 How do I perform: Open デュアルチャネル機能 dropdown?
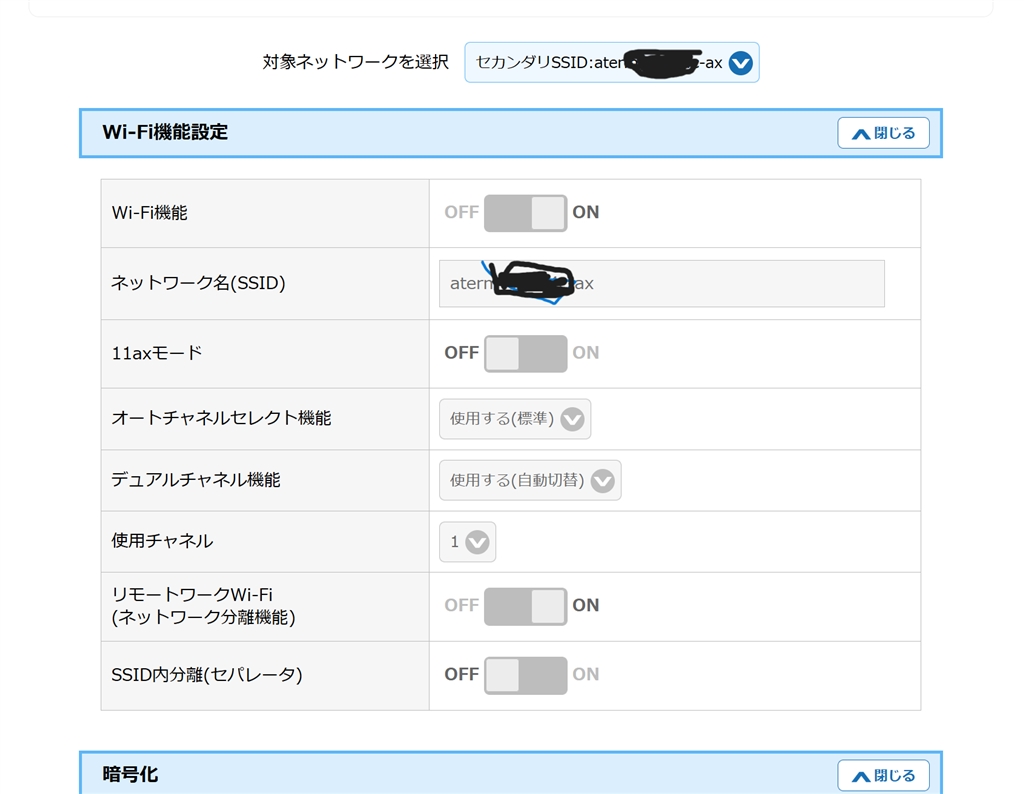[x=529, y=481]
